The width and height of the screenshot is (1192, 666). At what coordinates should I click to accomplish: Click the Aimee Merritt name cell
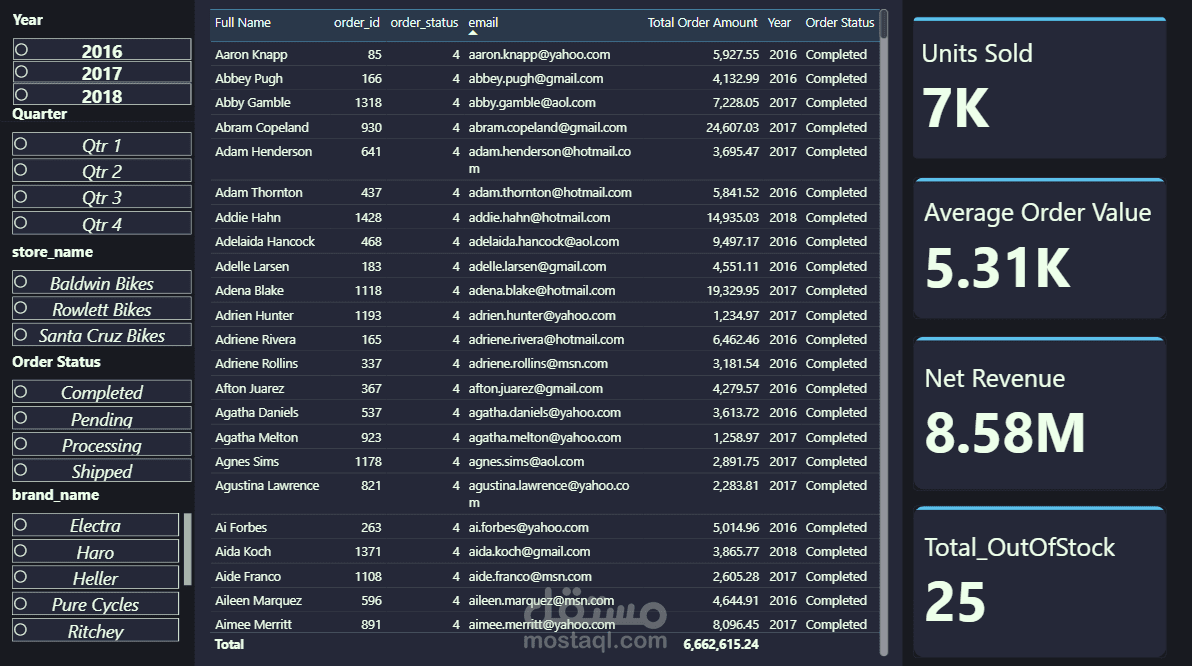click(253, 624)
